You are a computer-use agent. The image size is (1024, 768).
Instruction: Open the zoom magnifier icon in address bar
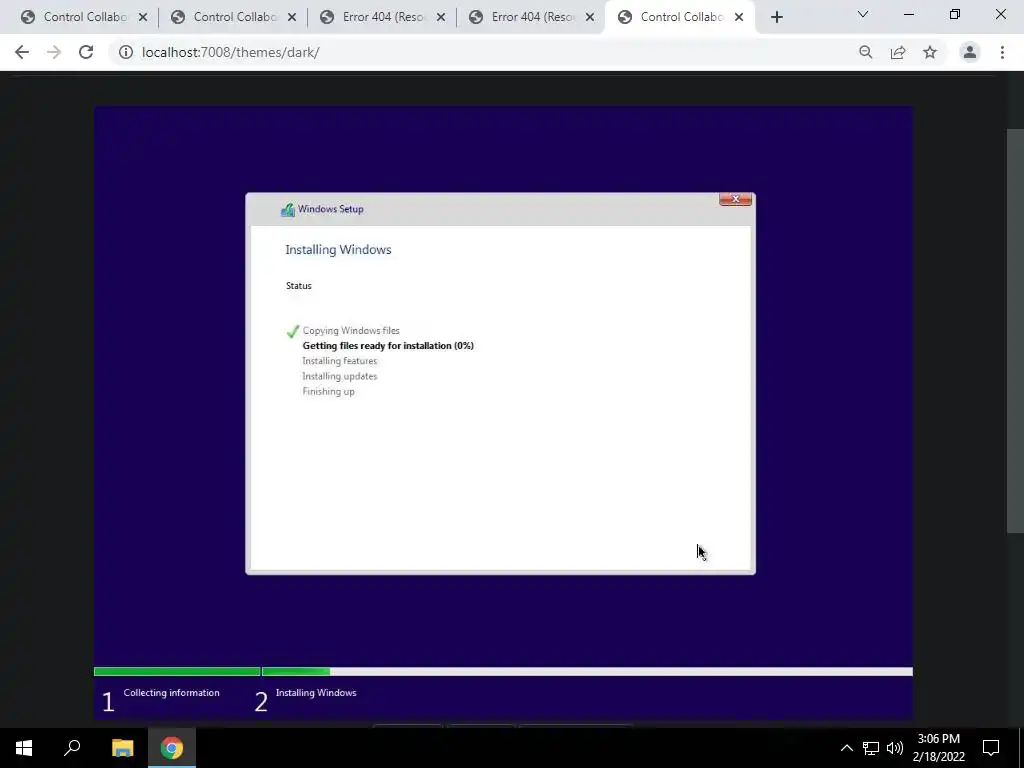point(865,52)
